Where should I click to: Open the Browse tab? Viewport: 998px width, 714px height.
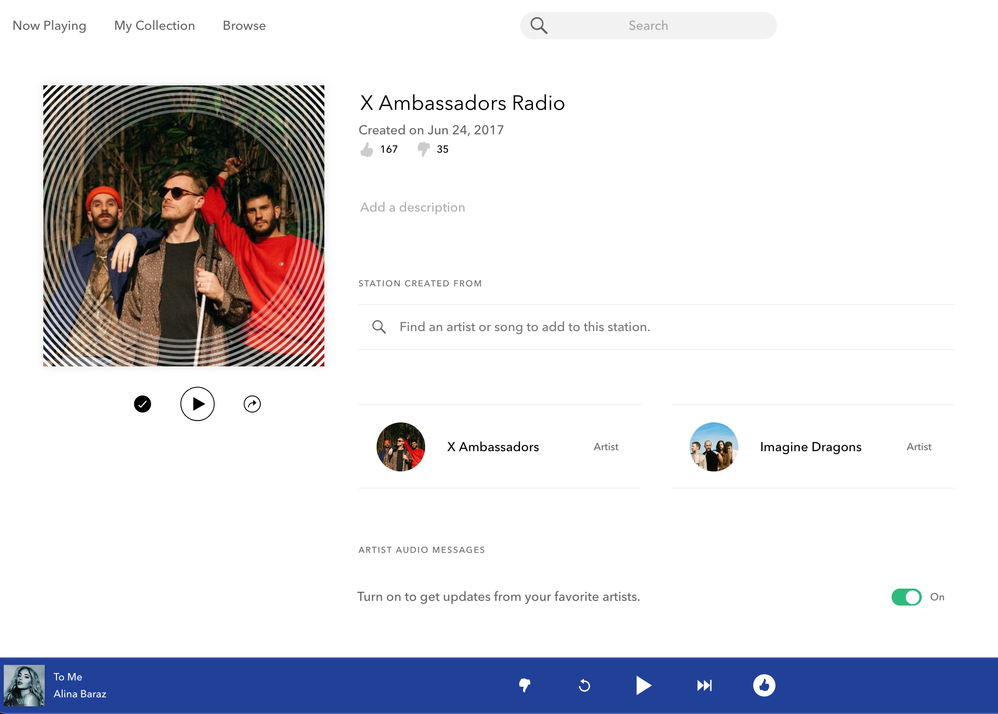(x=244, y=26)
